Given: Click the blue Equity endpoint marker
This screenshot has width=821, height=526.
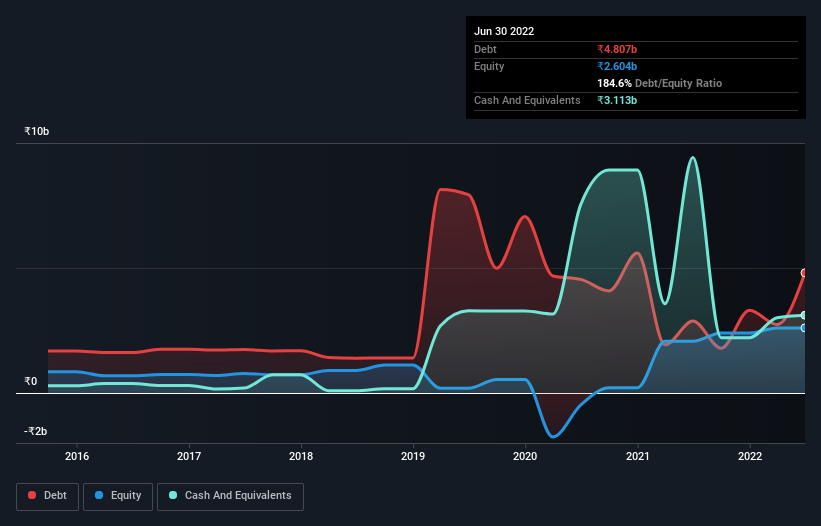Looking at the screenshot, I should tap(804, 328).
